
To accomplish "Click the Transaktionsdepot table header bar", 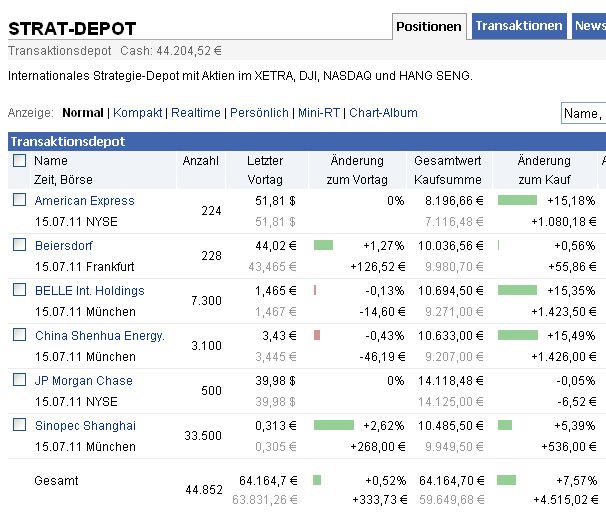I will coord(307,141).
